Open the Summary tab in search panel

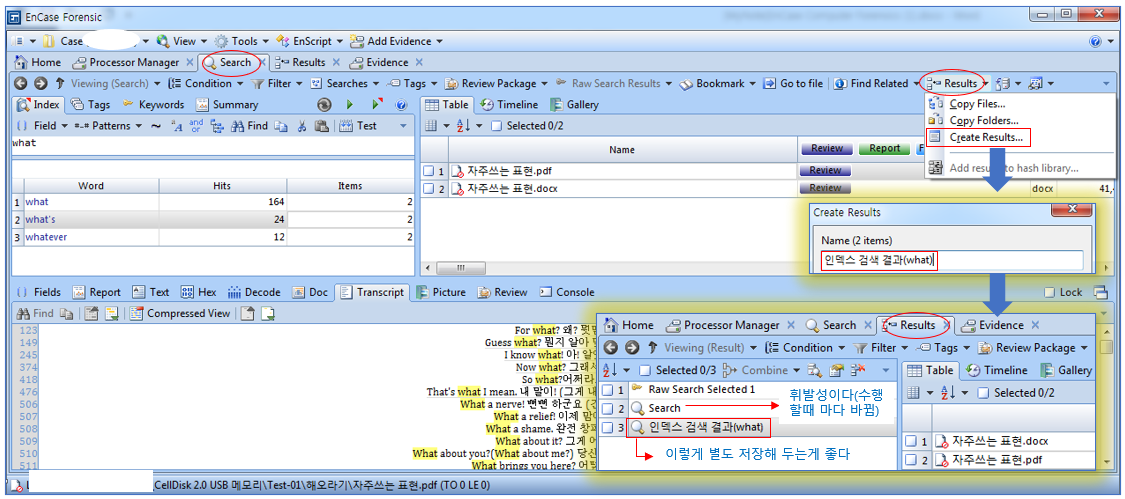coord(227,105)
